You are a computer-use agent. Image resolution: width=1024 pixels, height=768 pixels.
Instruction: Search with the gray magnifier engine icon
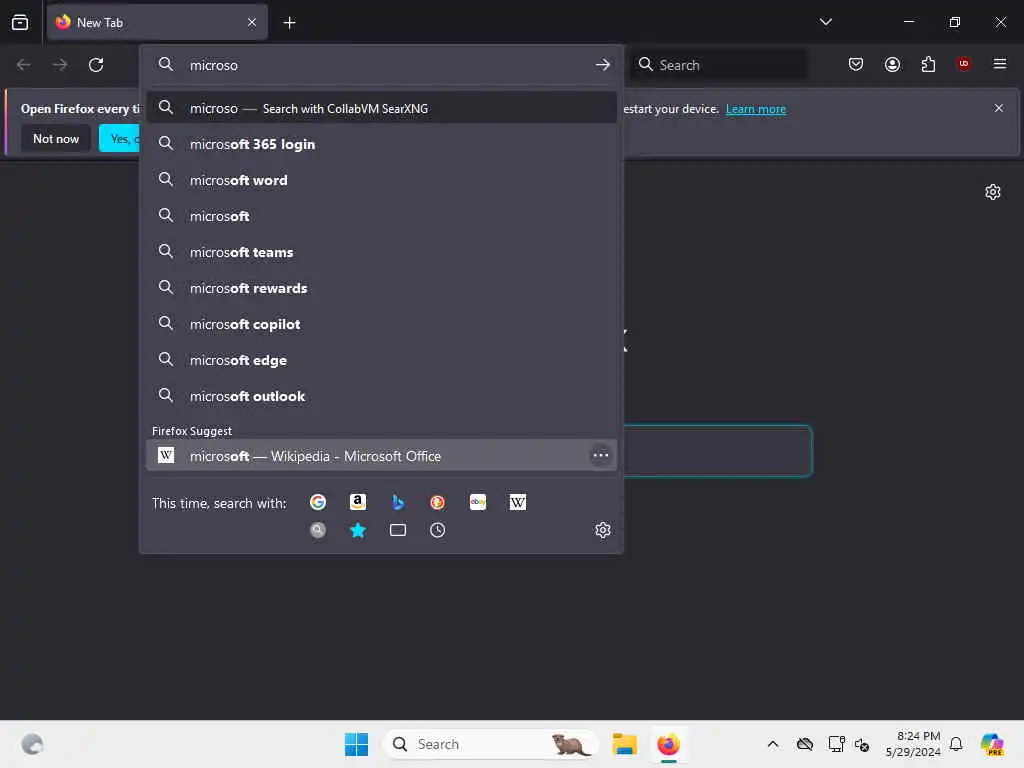pos(318,530)
